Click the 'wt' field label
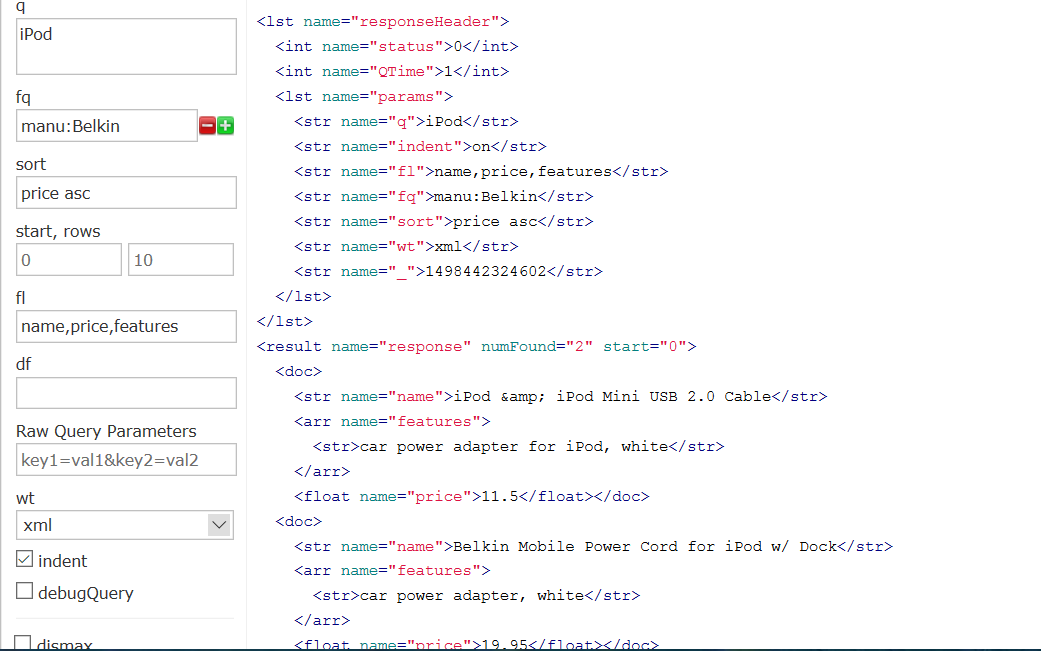 point(25,498)
